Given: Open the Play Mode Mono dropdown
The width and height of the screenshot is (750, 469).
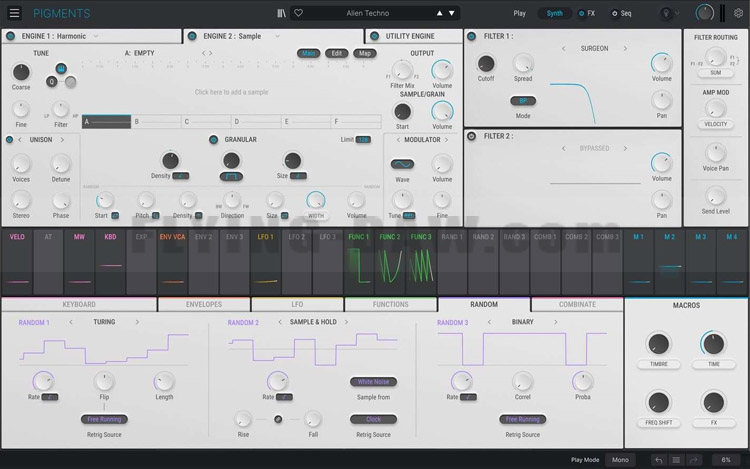Looking at the screenshot, I should point(620,460).
